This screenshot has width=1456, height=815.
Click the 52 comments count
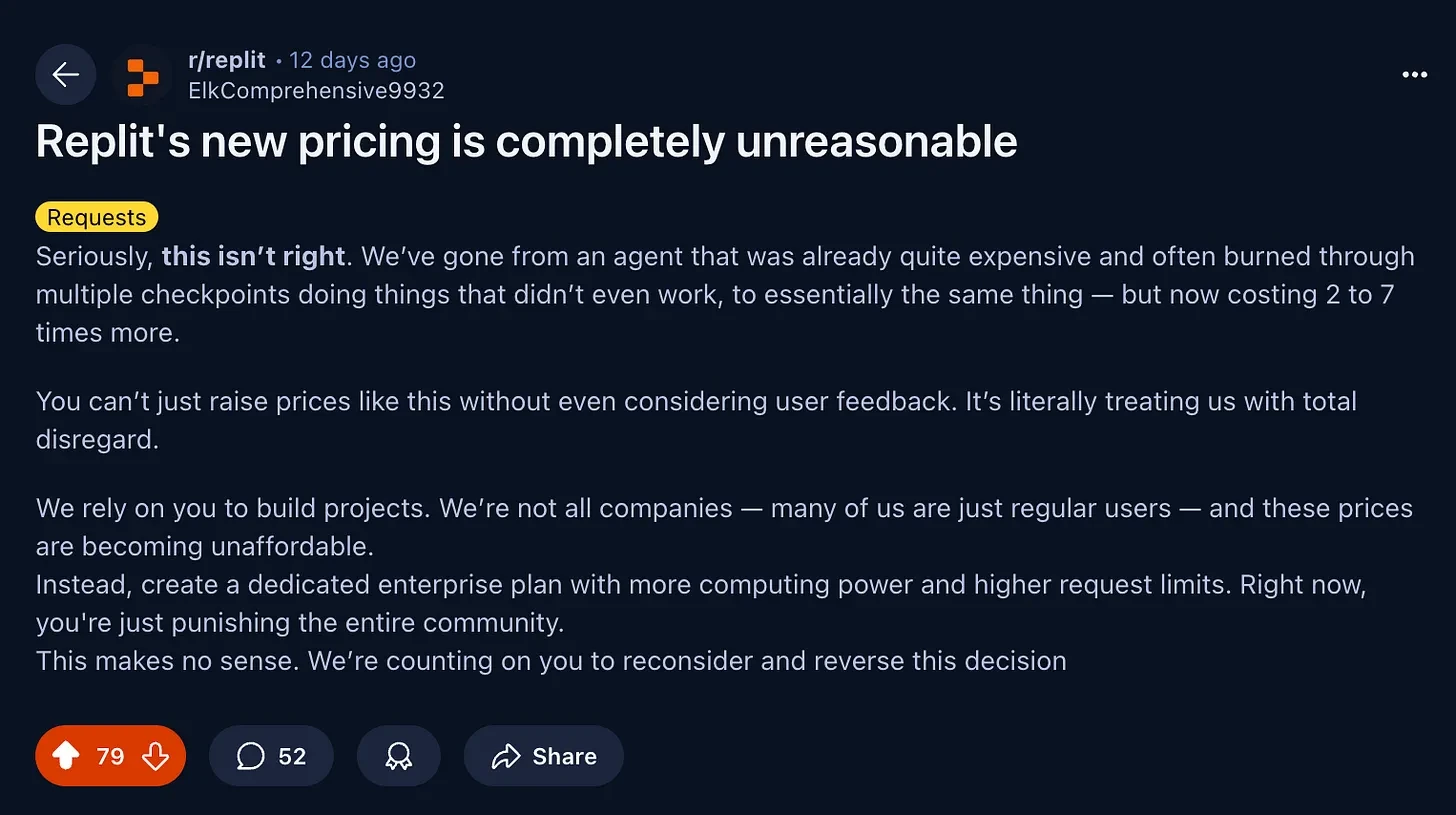click(x=292, y=756)
